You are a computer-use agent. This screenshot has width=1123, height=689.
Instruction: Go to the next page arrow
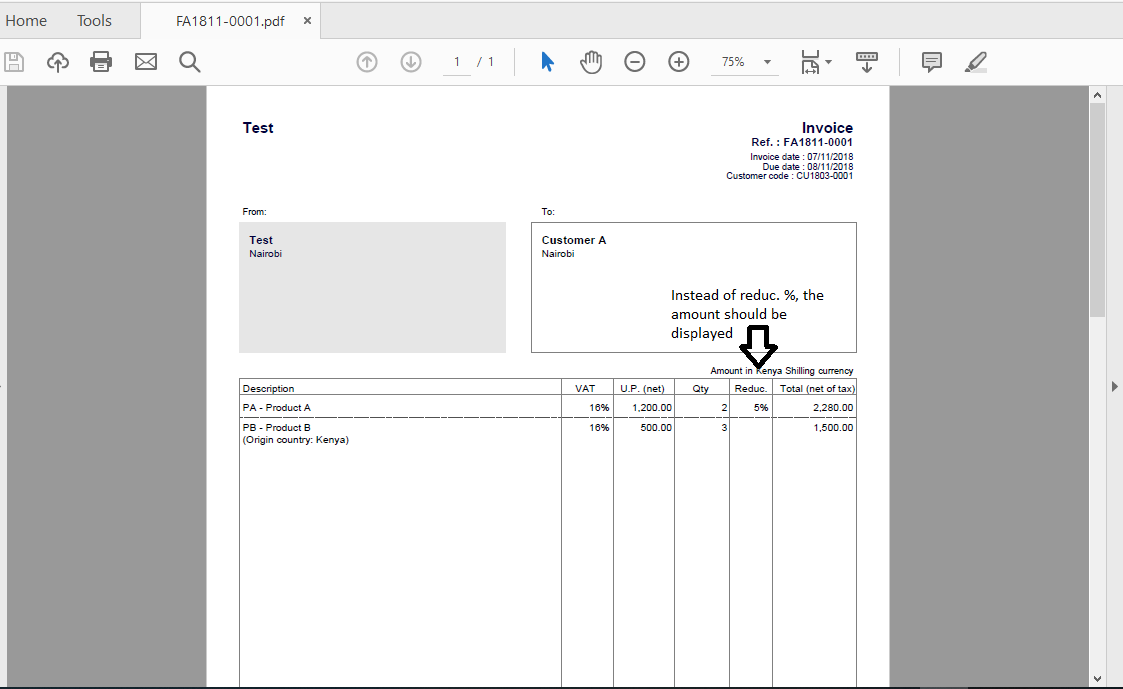coord(411,62)
